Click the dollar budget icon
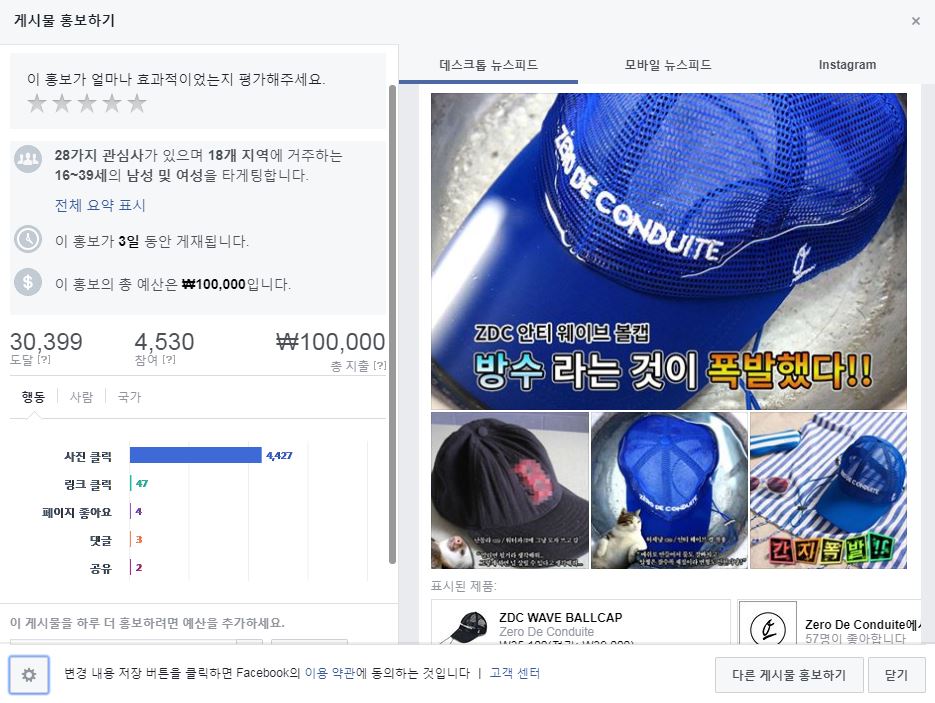 28,282
